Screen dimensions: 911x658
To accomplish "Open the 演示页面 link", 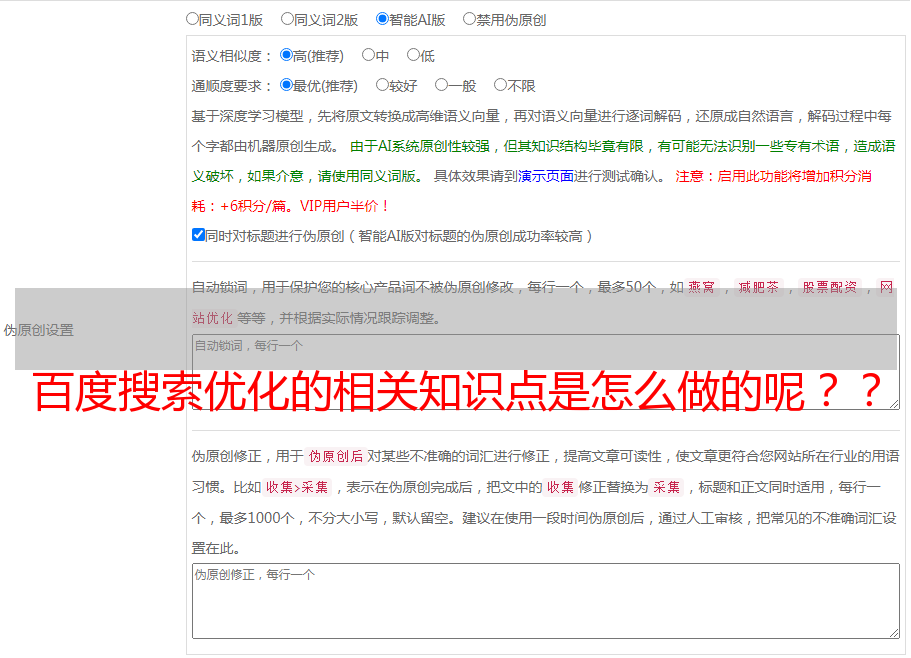I will pyautogui.click(x=546, y=176).
